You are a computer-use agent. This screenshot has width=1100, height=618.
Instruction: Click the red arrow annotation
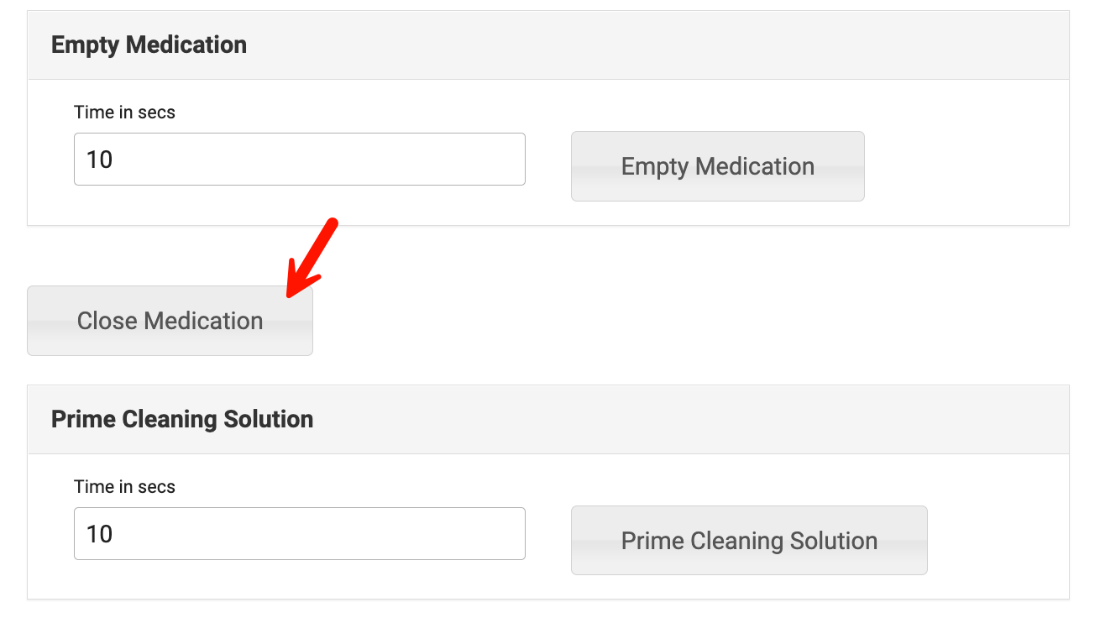coord(313,255)
